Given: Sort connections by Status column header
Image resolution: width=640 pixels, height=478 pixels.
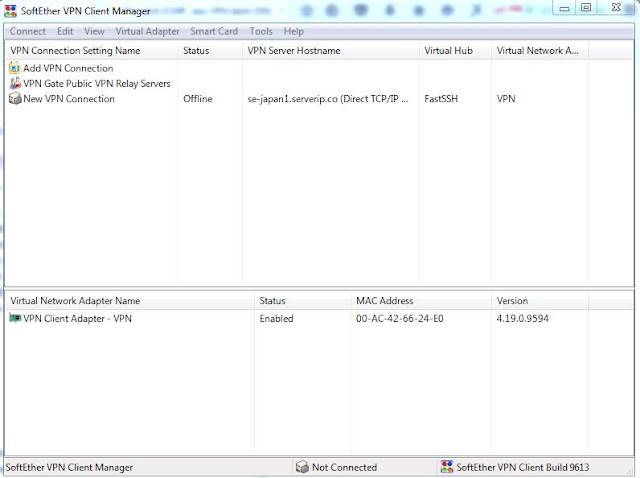Looking at the screenshot, I should 210,51.
